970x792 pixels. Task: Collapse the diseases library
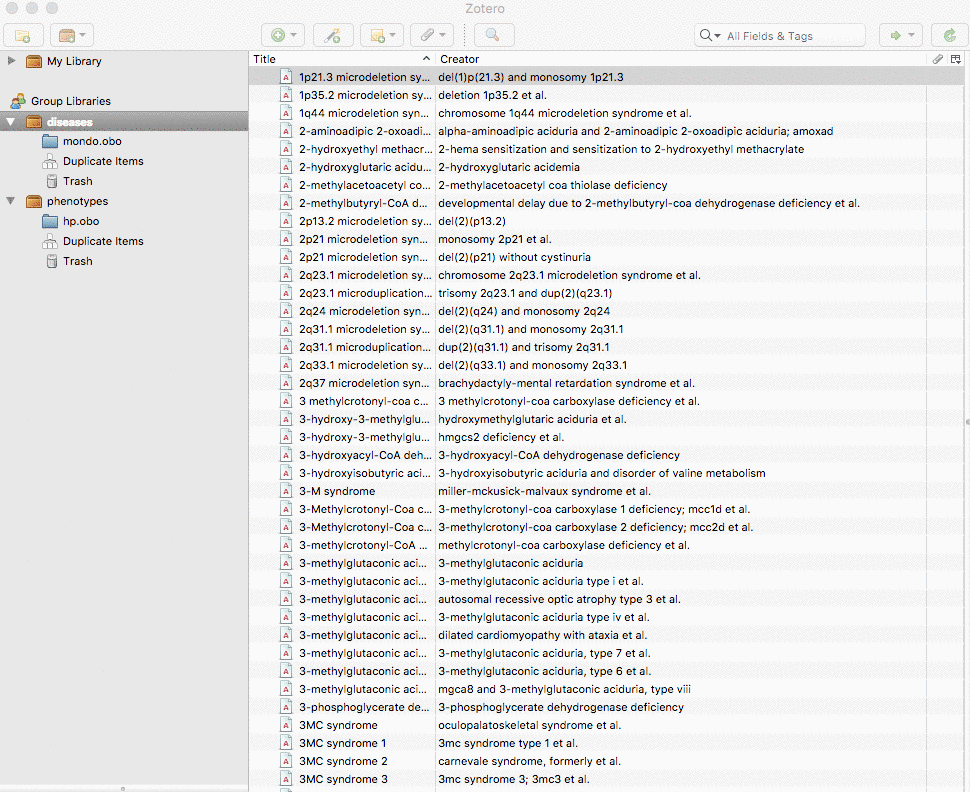click(x=10, y=121)
